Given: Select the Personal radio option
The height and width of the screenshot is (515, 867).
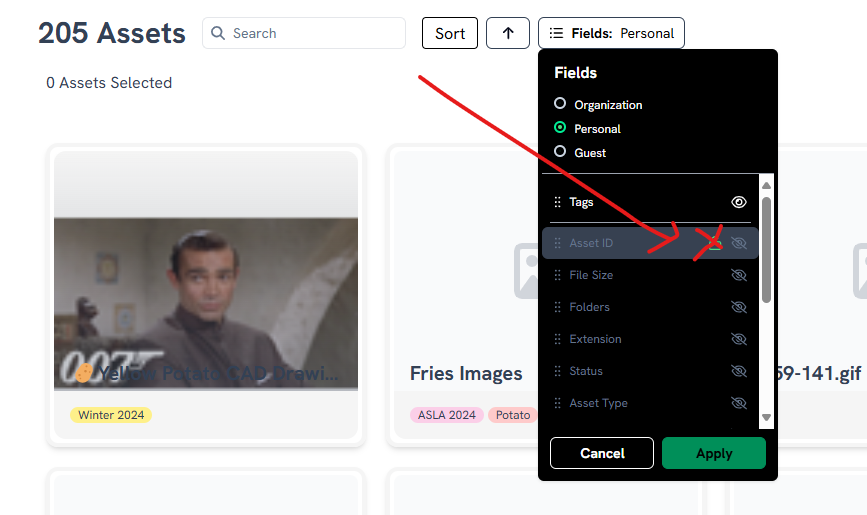Looking at the screenshot, I should click(x=560, y=128).
